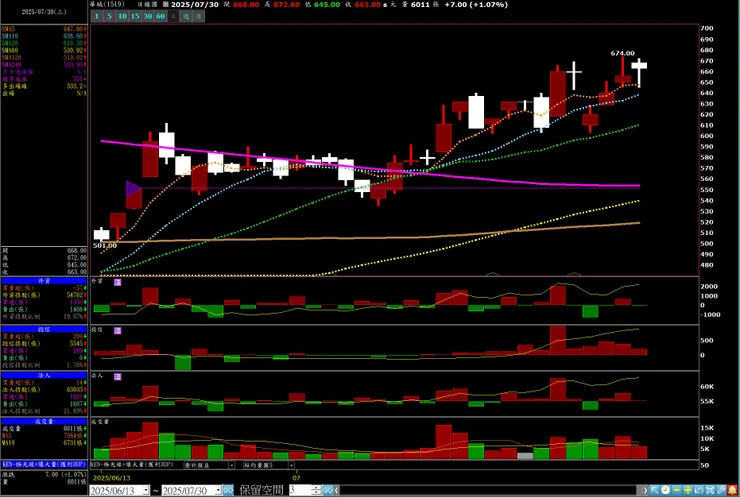Open settings icon in 外資 indicator panel

pyautogui.click(x=118, y=282)
